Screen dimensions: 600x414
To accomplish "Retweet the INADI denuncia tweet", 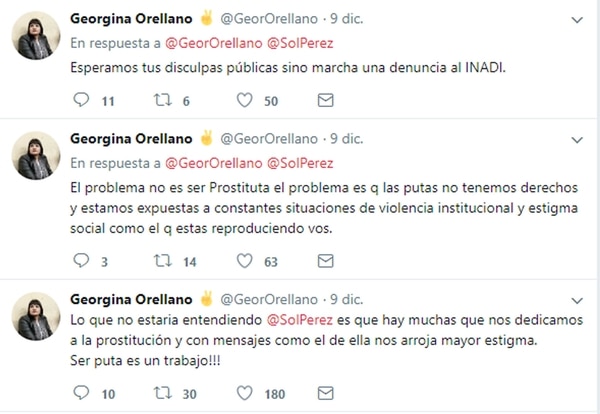I will pyautogui.click(x=161, y=100).
